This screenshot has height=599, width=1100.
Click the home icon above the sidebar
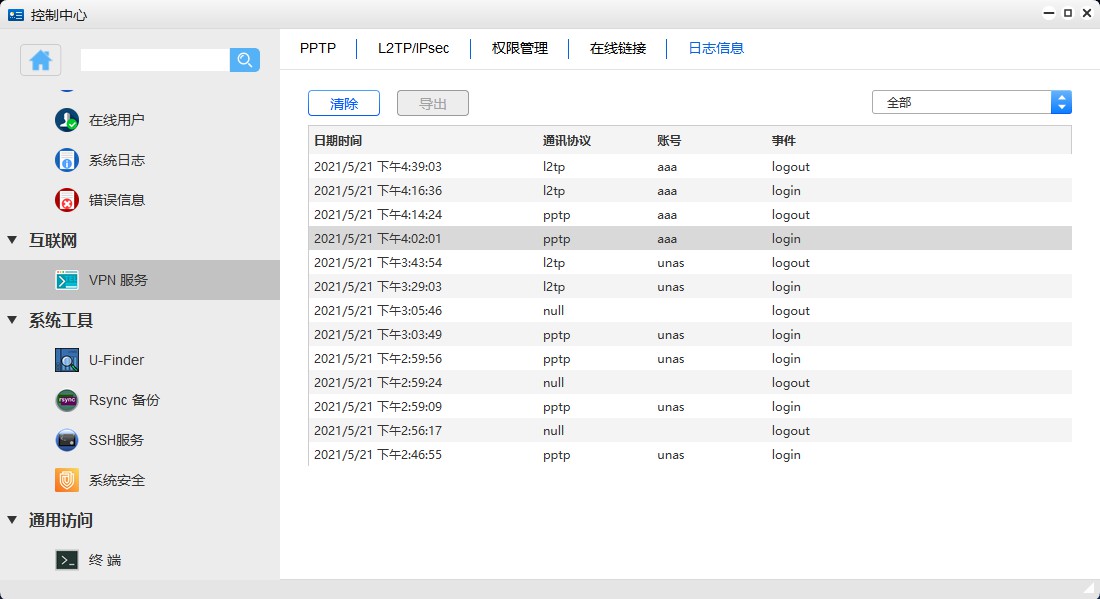pyautogui.click(x=40, y=61)
